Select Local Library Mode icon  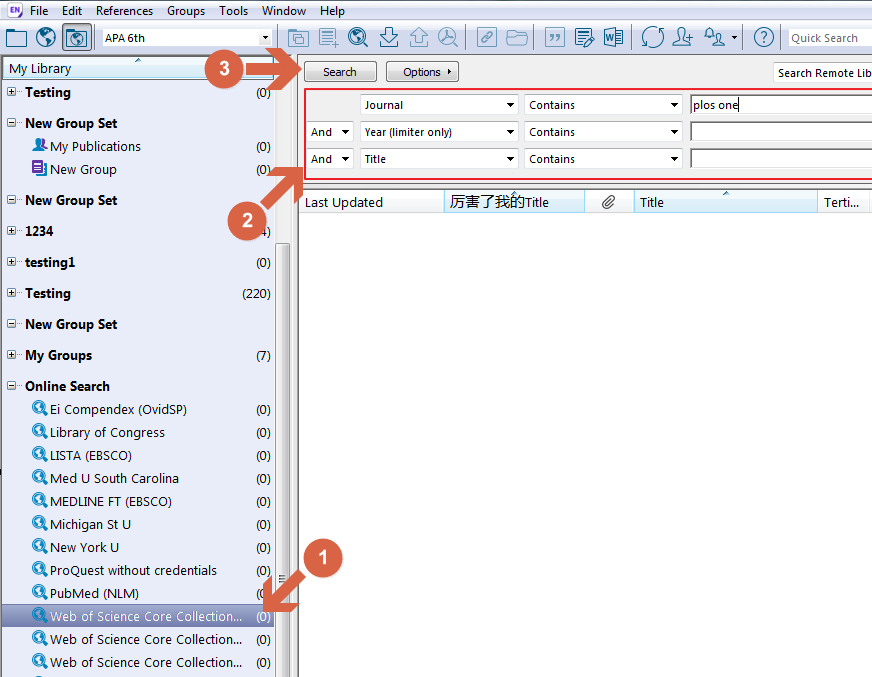(x=16, y=38)
